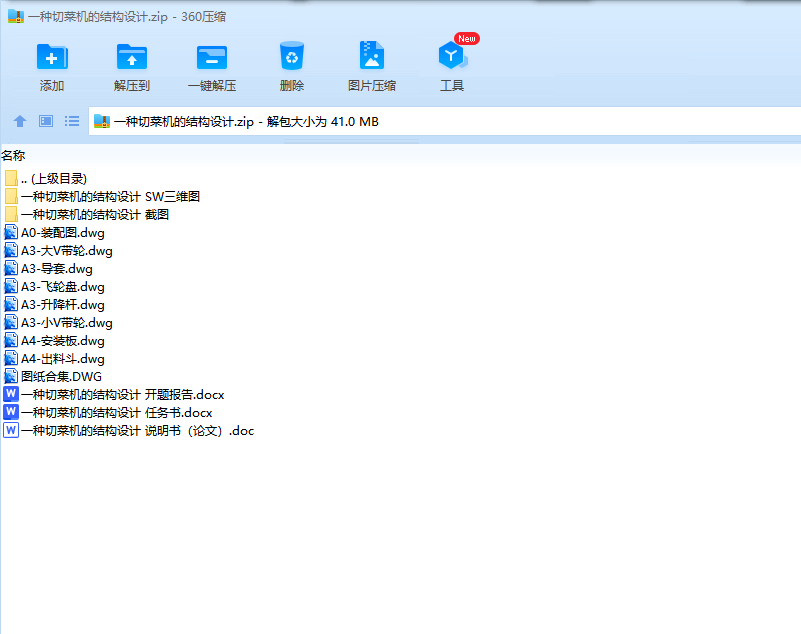Click the 名称 column header

[x=13, y=155]
